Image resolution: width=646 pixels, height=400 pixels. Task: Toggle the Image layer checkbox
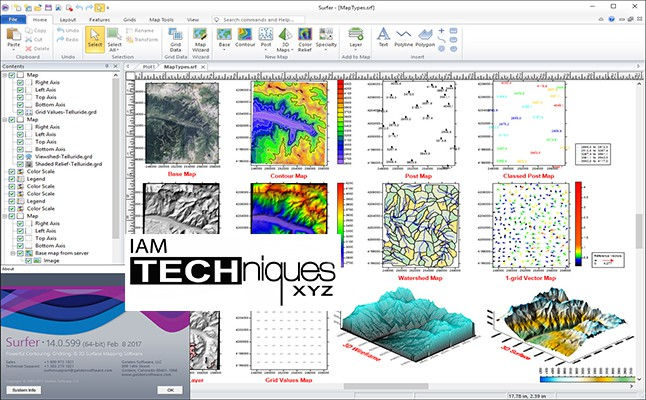tap(28, 260)
